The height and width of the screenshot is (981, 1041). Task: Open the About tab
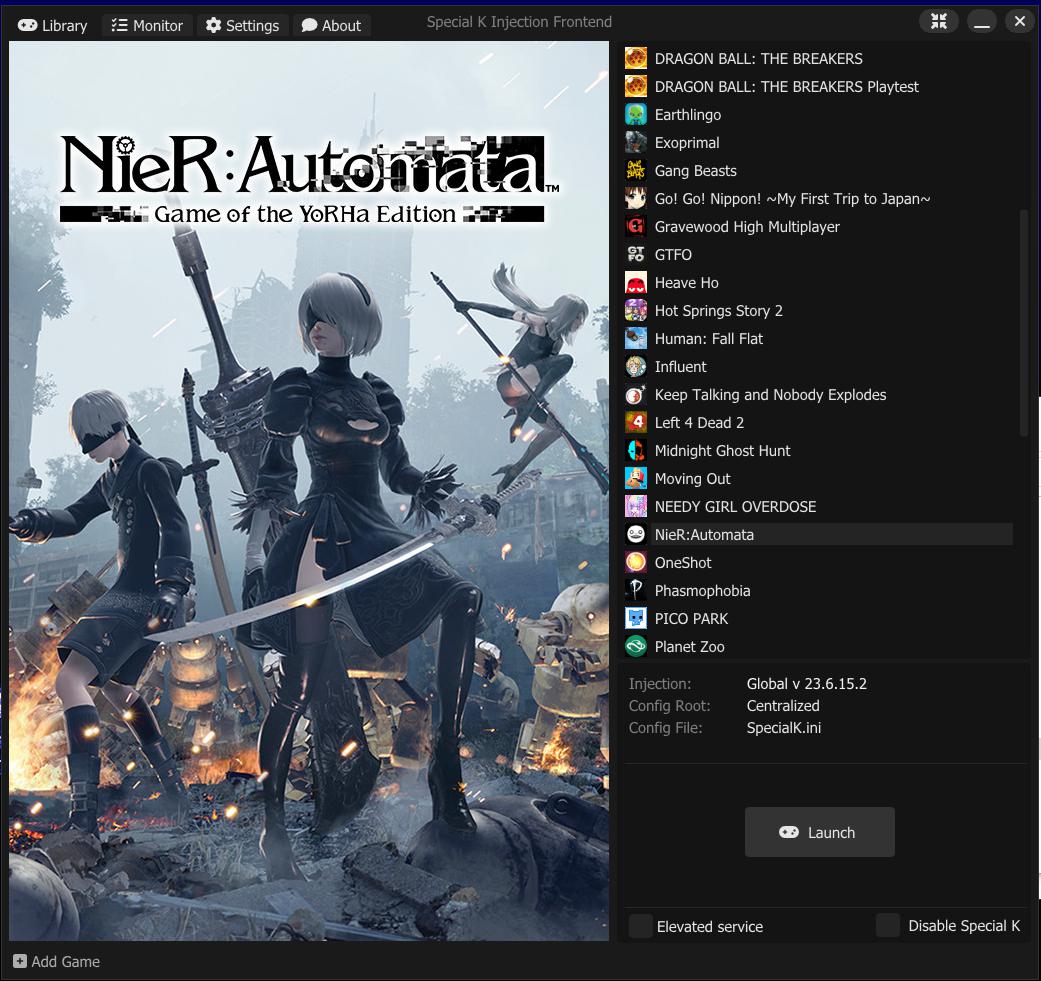[331, 25]
